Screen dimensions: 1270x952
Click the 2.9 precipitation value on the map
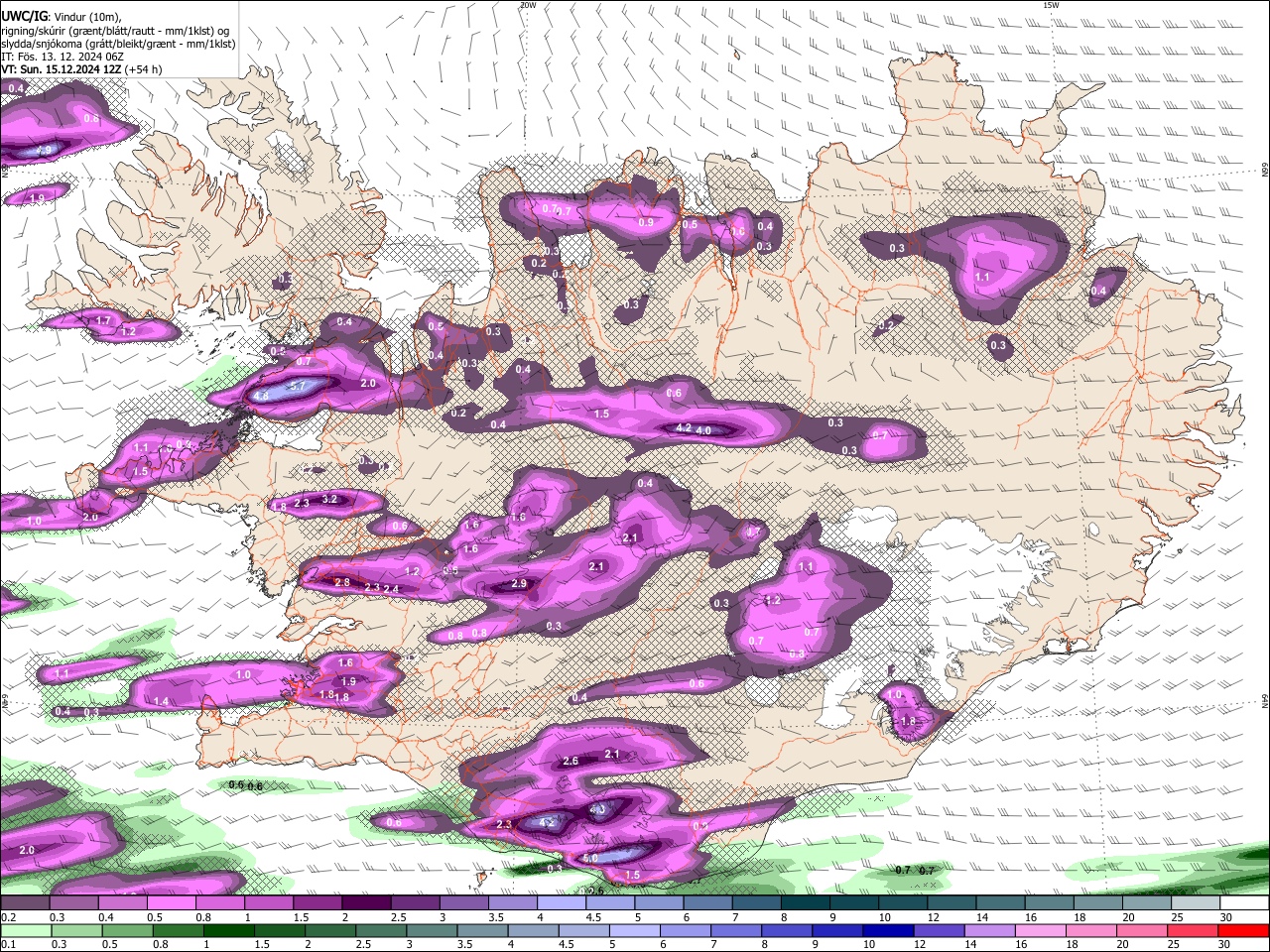[x=519, y=584]
